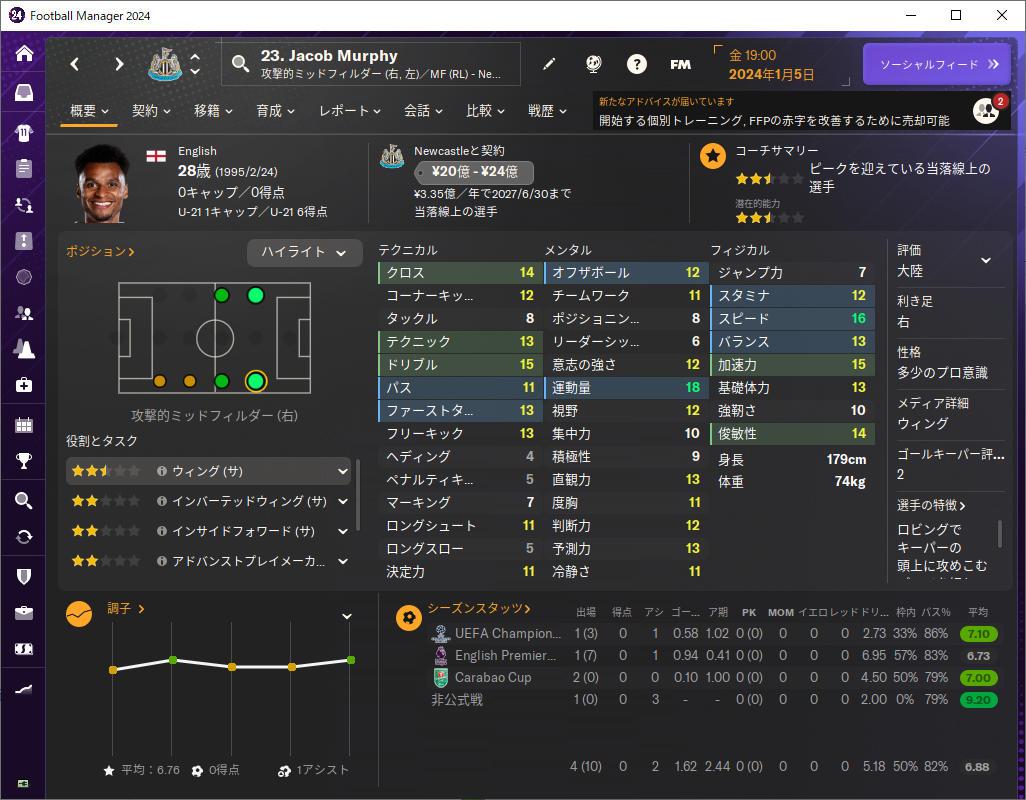This screenshot has width=1026, height=800.
Task: Click the pencil edit icon
Action: 549,63
